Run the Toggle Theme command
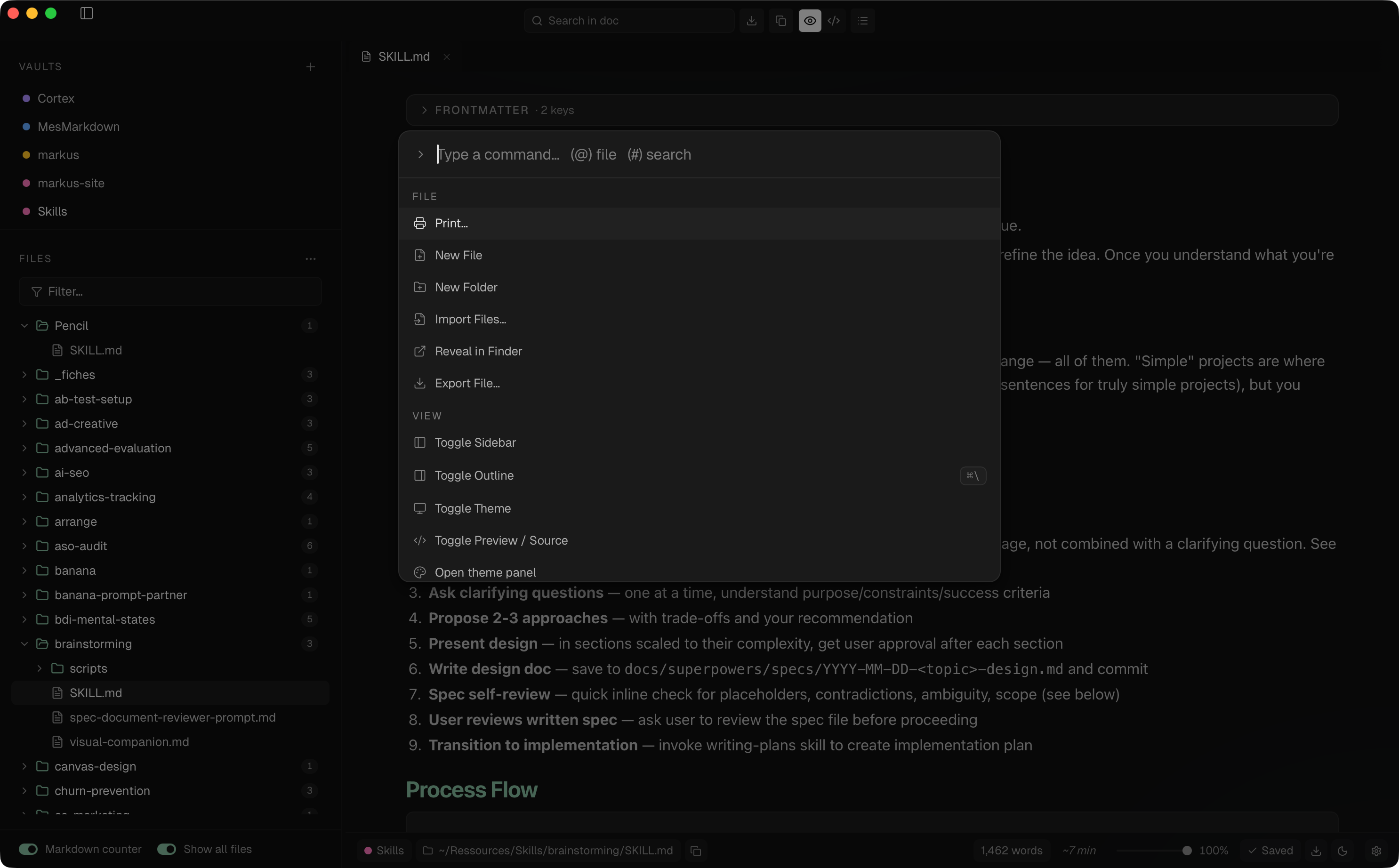1399x868 pixels. (x=699, y=509)
